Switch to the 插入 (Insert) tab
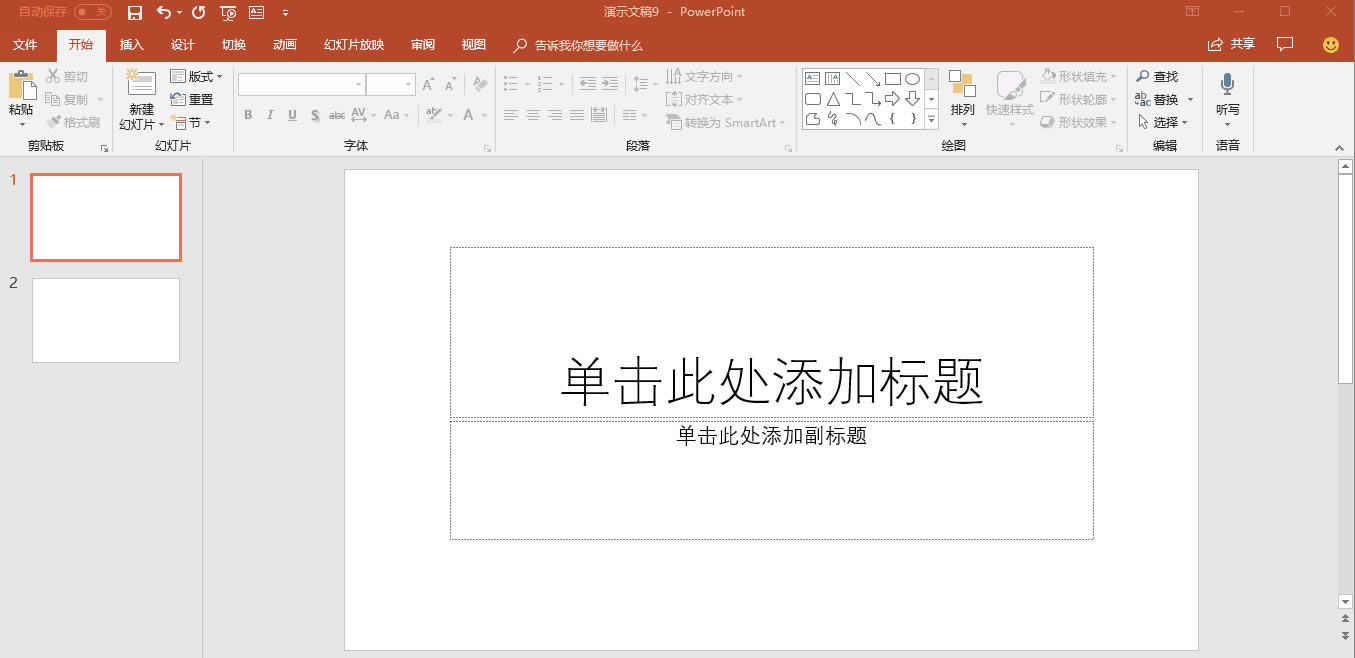The image size is (1355, 658). click(x=132, y=45)
